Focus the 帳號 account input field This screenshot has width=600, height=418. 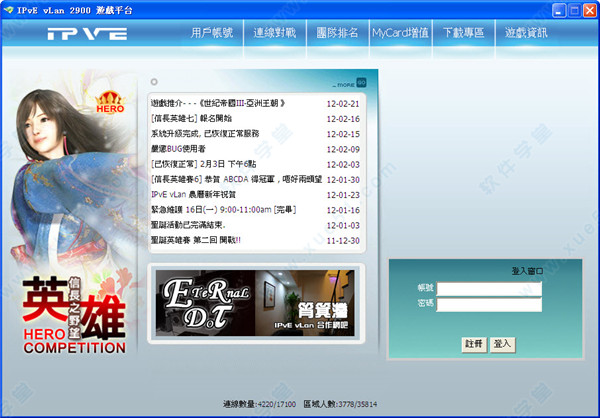[x=489, y=289]
